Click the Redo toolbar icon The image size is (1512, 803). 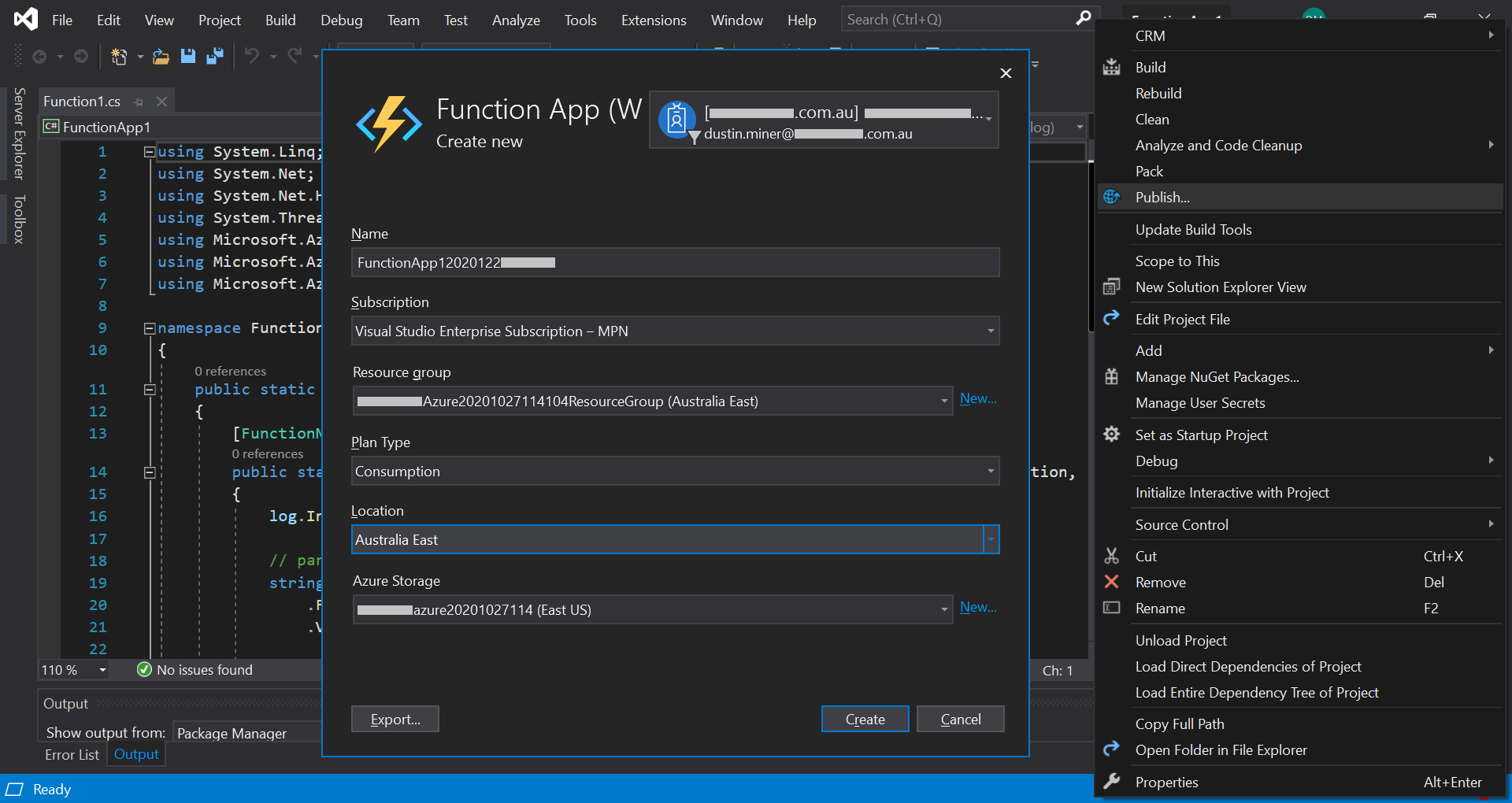coord(295,56)
